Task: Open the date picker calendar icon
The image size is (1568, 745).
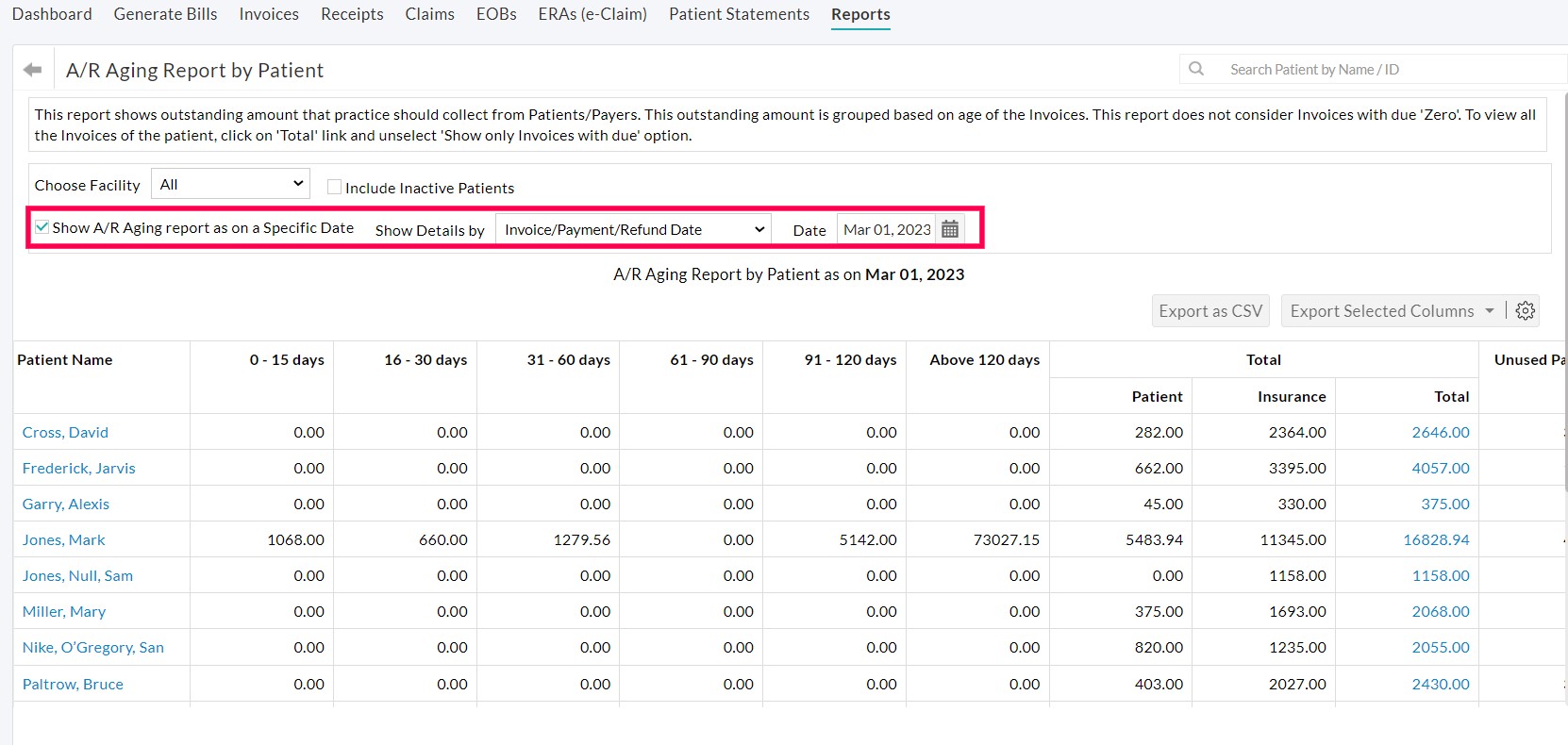Action: point(950,229)
